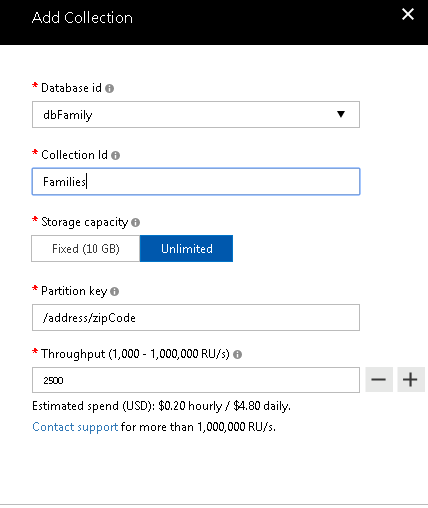Show info tooltip for Storage capacity
This screenshot has height=508, width=428.
pyautogui.click(x=135, y=222)
